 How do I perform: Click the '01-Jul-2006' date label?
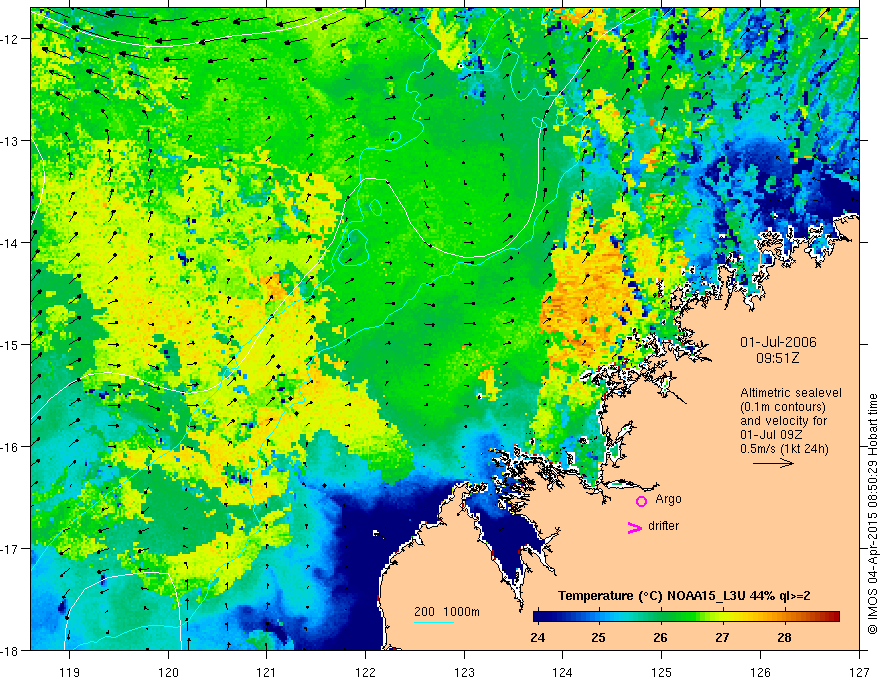(778, 342)
